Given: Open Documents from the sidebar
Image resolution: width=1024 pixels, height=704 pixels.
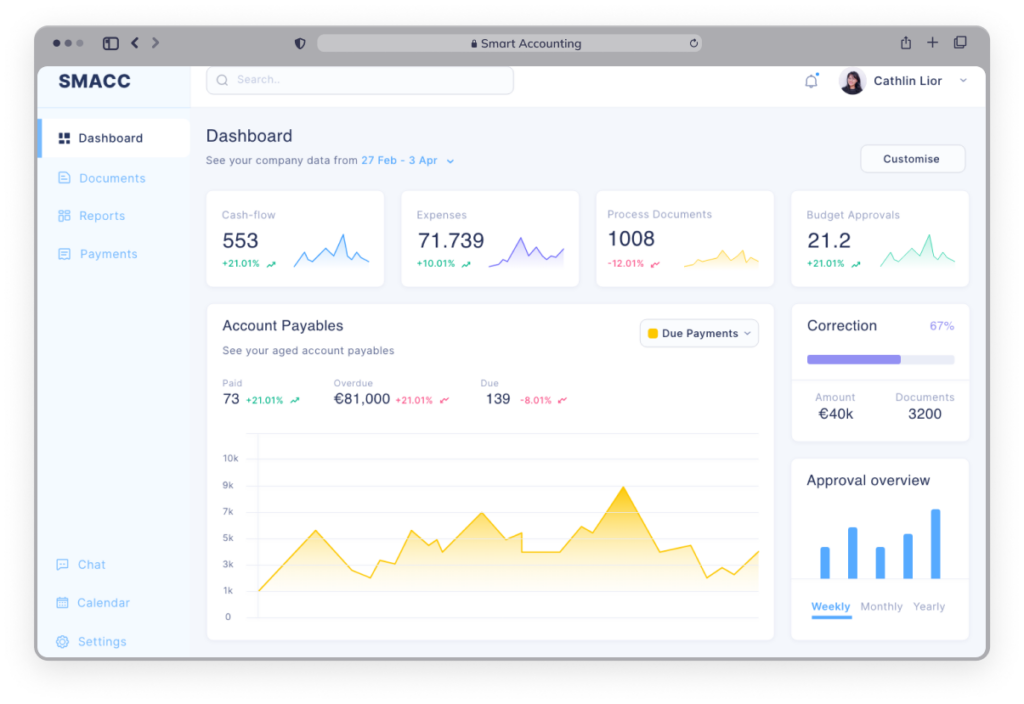Looking at the screenshot, I should 111,178.
